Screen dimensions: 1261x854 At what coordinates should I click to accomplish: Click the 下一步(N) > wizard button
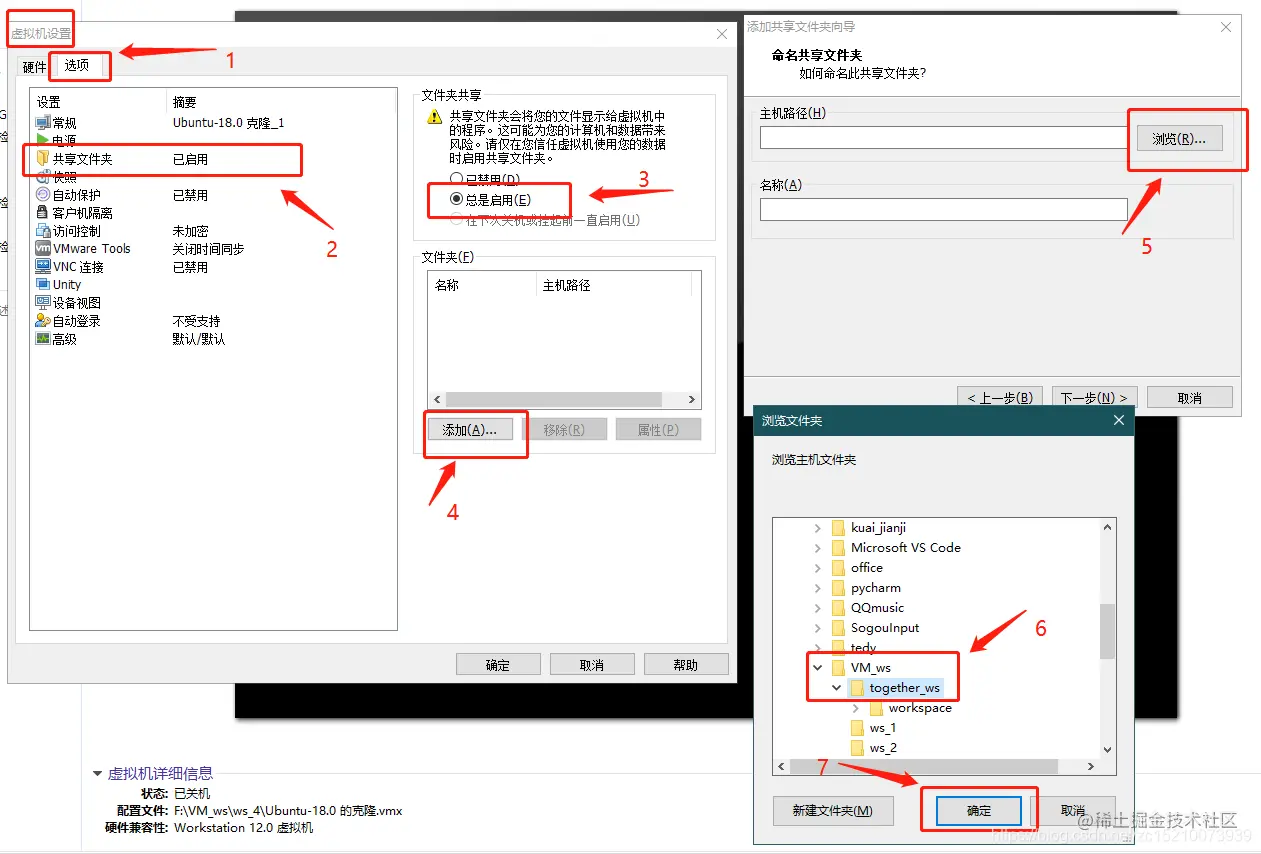pos(1094,397)
